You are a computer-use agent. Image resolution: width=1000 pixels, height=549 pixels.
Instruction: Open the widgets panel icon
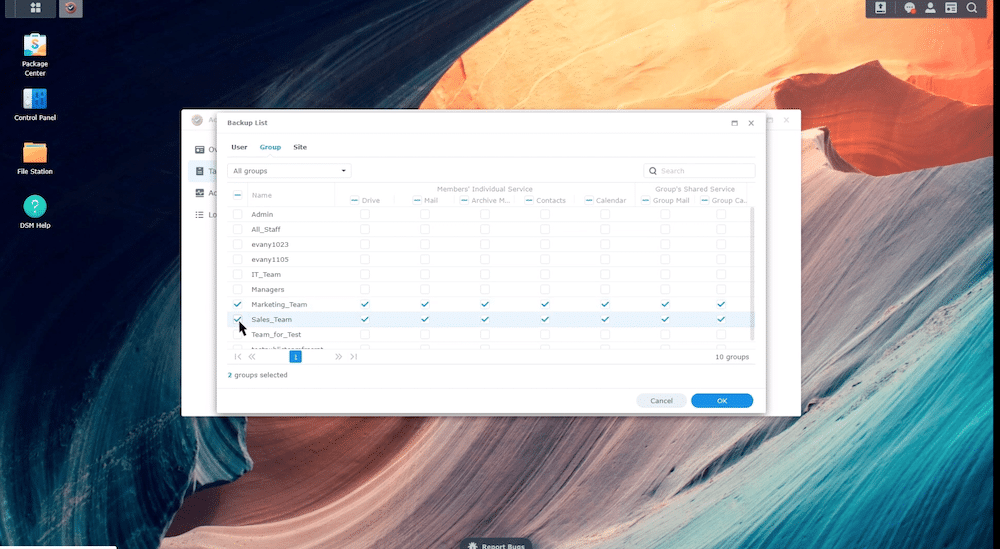951,8
